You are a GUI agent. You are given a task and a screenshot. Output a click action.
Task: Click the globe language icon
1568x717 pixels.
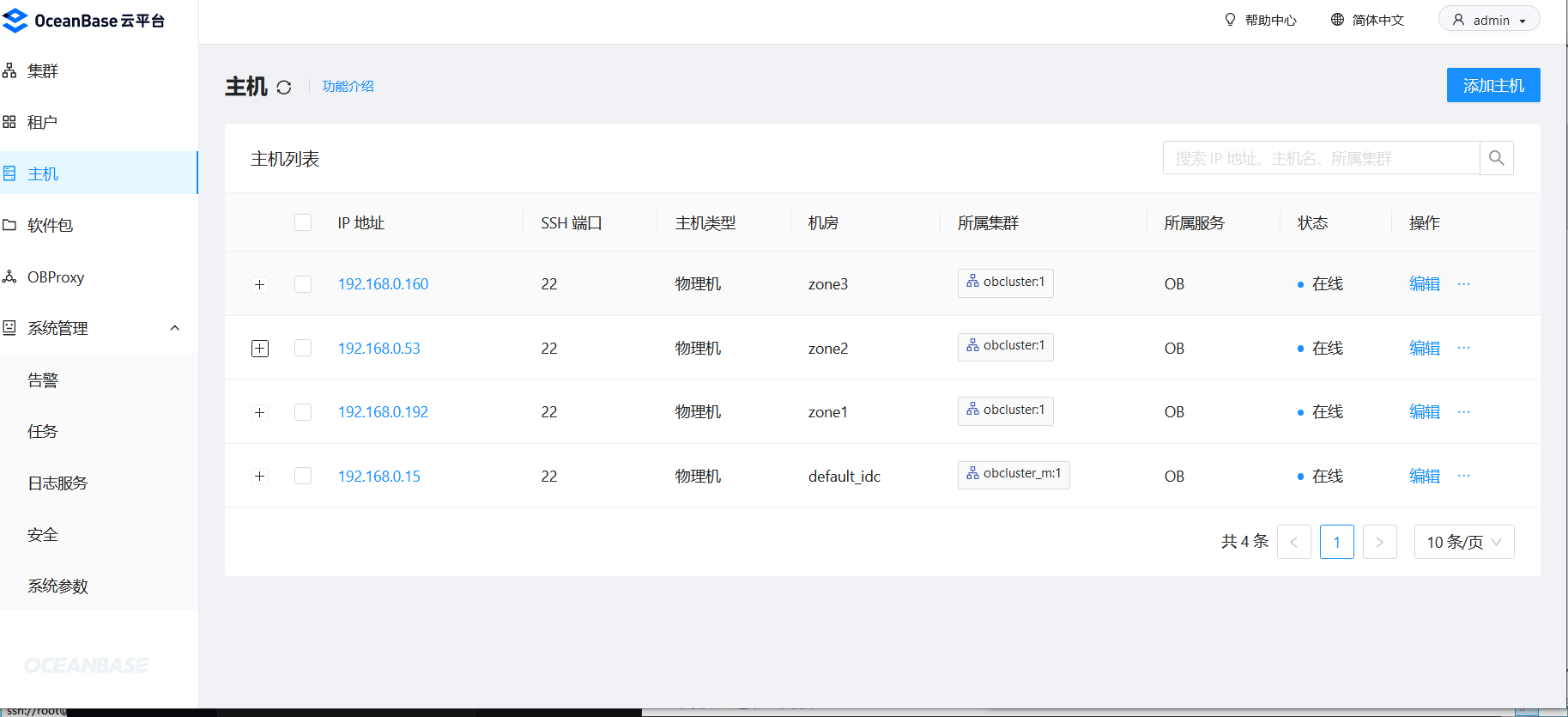coord(1337,20)
